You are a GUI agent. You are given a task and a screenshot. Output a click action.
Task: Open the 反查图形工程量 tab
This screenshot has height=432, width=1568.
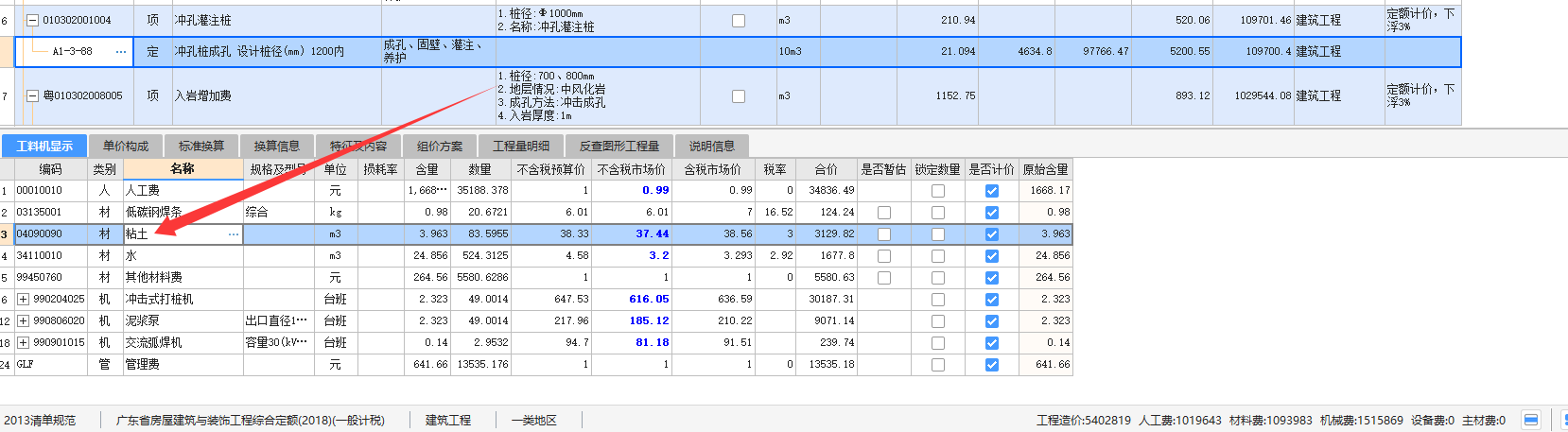tap(619, 147)
